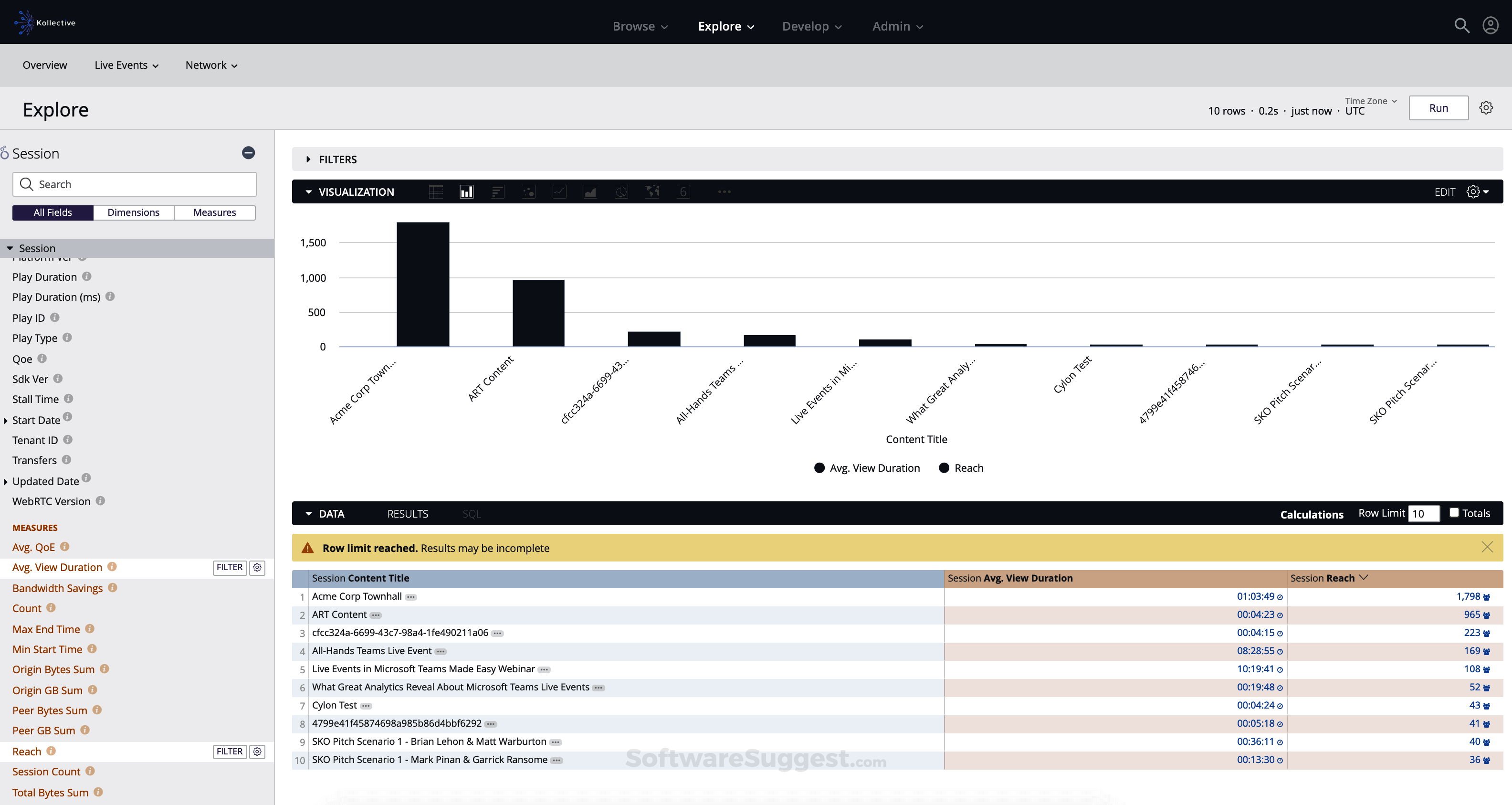This screenshot has height=805, width=1512.
Task: Choose the horizontal bar chart visualization
Action: 497,191
